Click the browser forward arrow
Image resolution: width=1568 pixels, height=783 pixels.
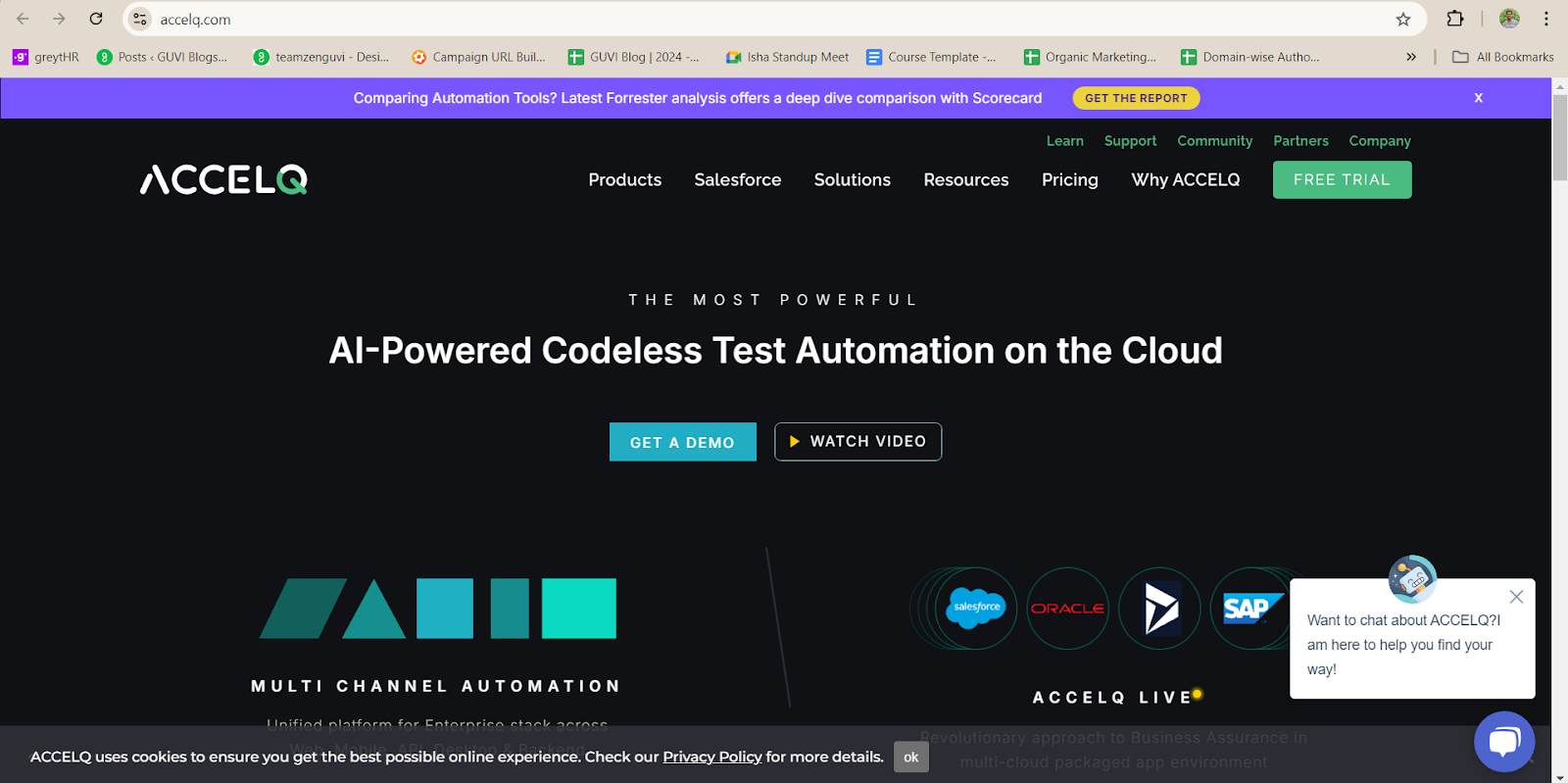[59, 19]
